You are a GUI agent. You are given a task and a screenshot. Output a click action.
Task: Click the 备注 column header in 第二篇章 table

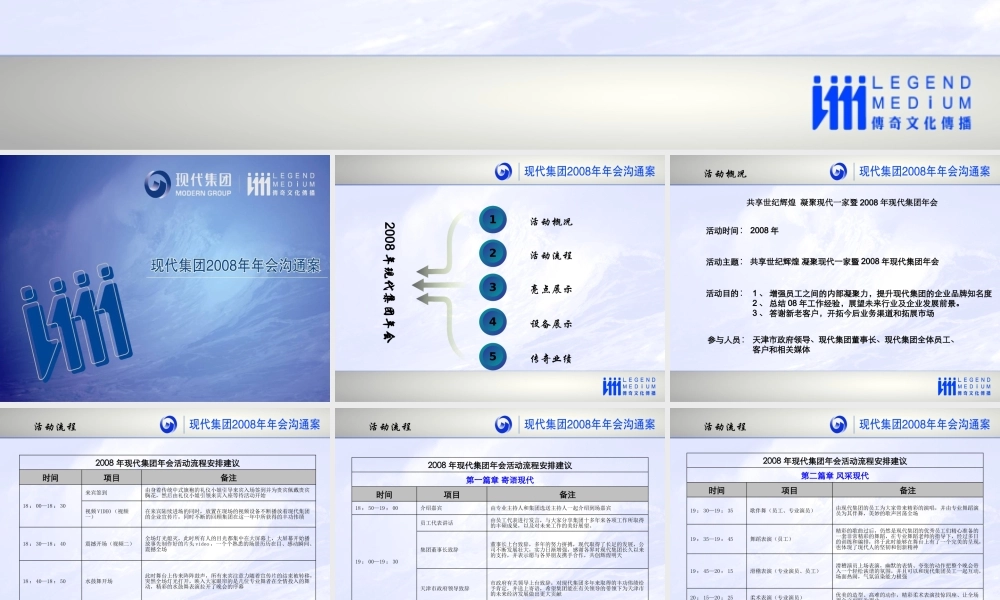(908, 490)
